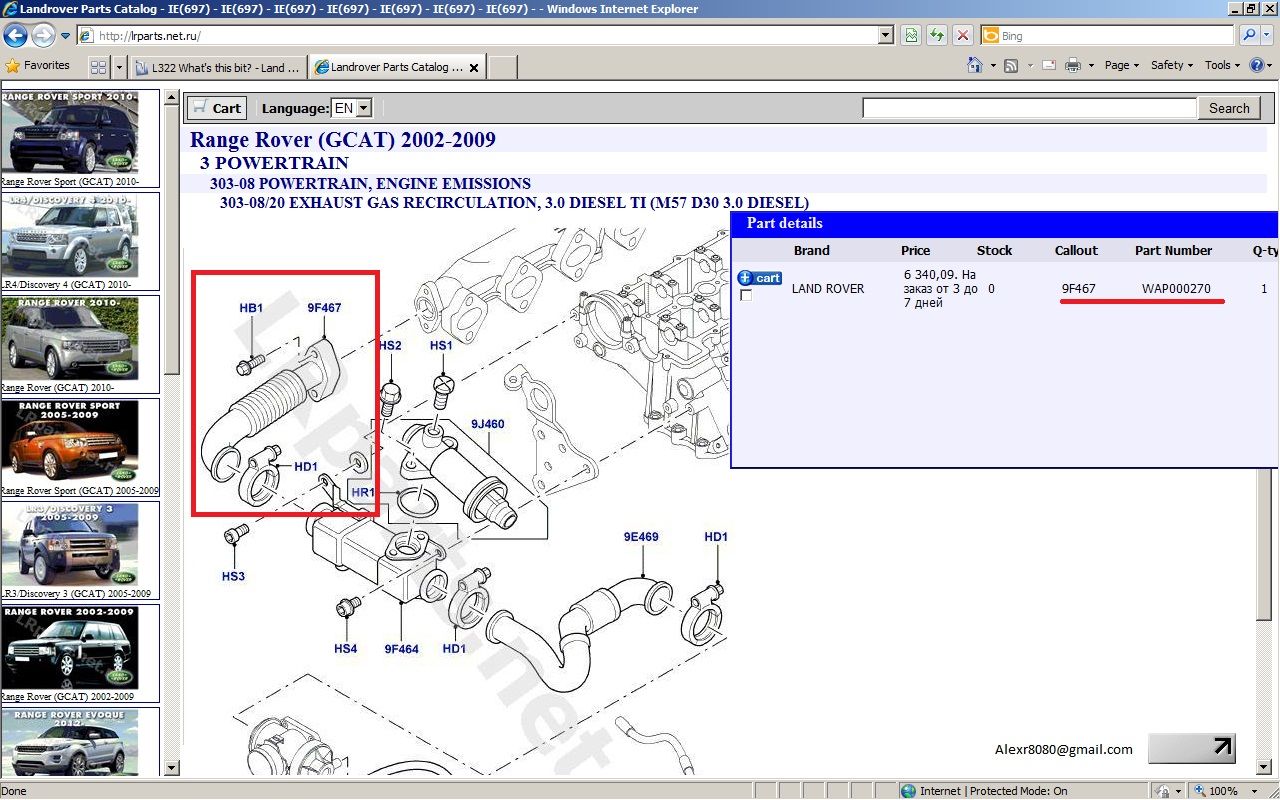Open the tab list dropdown arrow
Screen dimensions: 1280x800
click(x=120, y=67)
